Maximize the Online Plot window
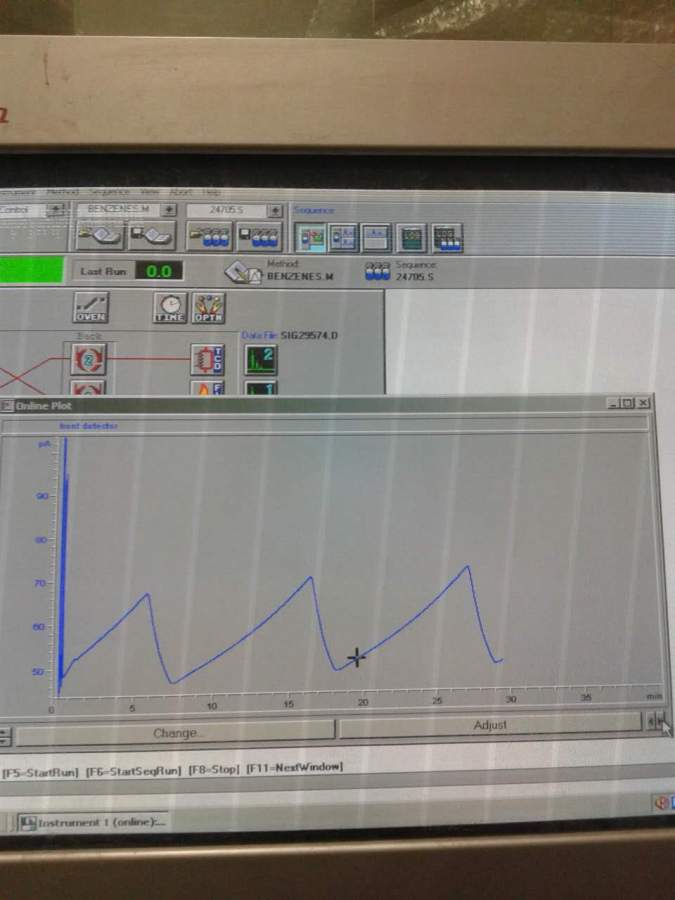 [x=629, y=403]
